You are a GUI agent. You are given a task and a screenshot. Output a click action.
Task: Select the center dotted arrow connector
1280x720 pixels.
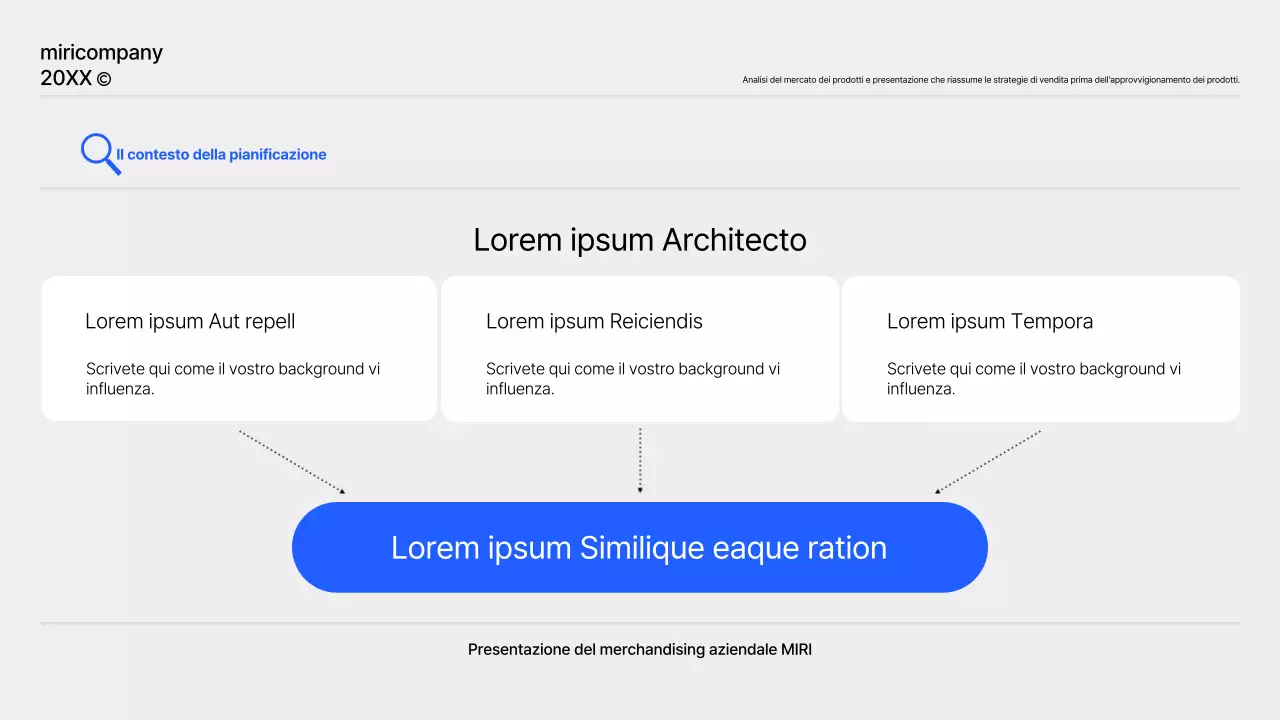(640, 461)
